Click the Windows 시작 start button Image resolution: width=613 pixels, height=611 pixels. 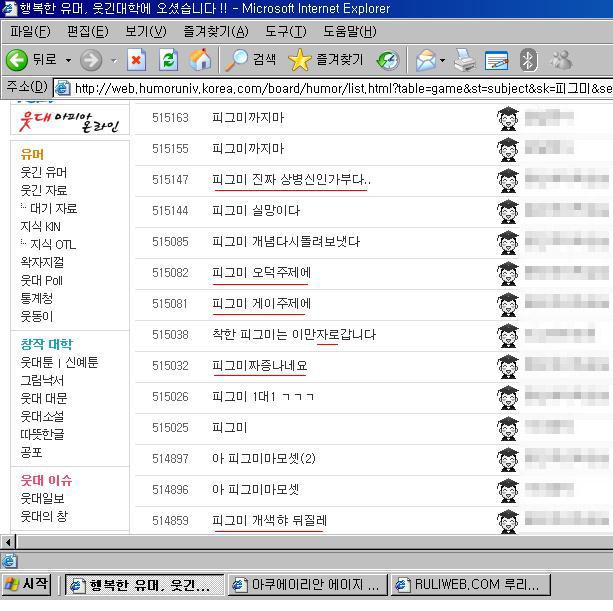pyautogui.click(x=28, y=584)
